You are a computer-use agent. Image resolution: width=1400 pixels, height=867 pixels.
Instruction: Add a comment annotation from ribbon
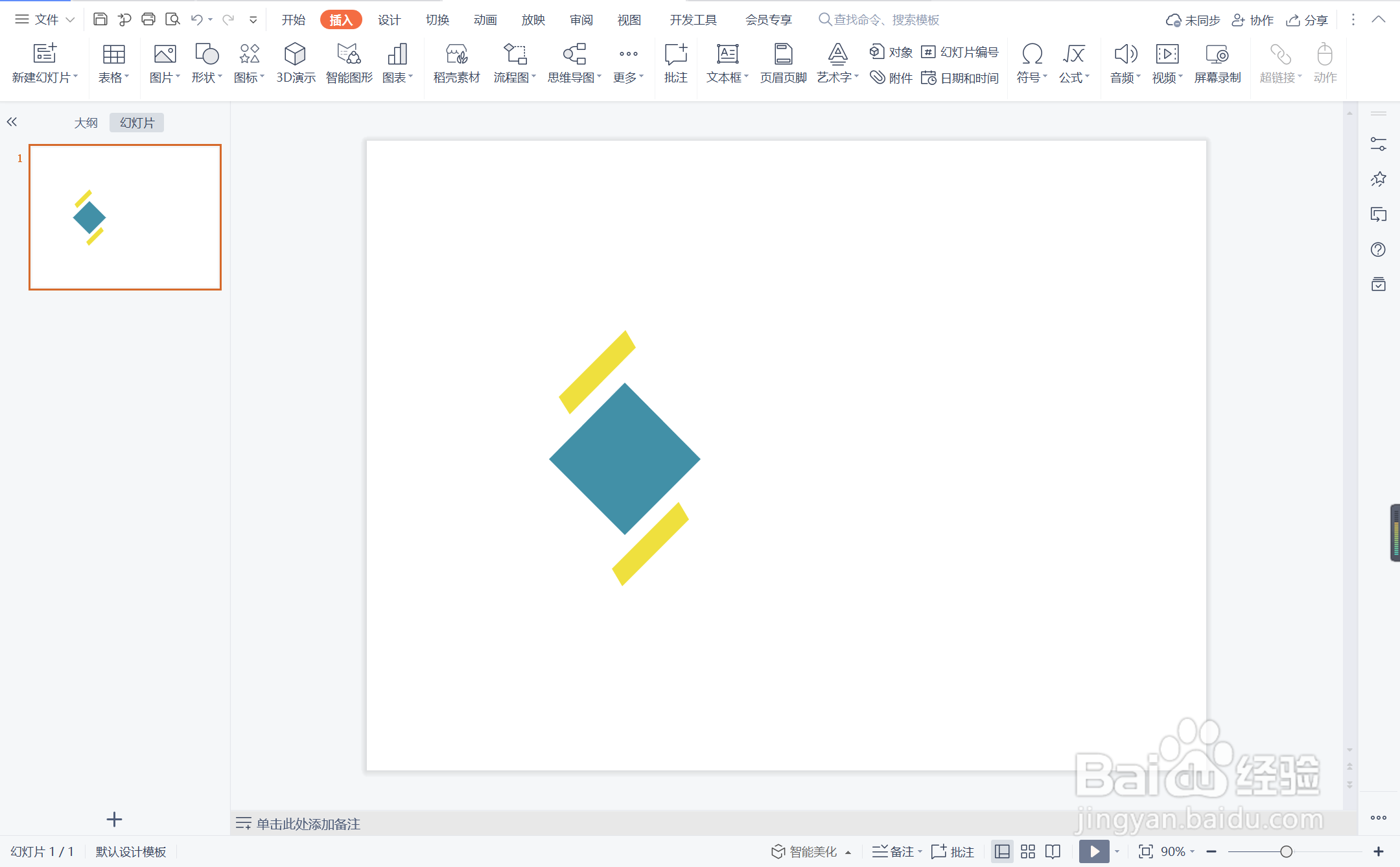pyautogui.click(x=675, y=63)
